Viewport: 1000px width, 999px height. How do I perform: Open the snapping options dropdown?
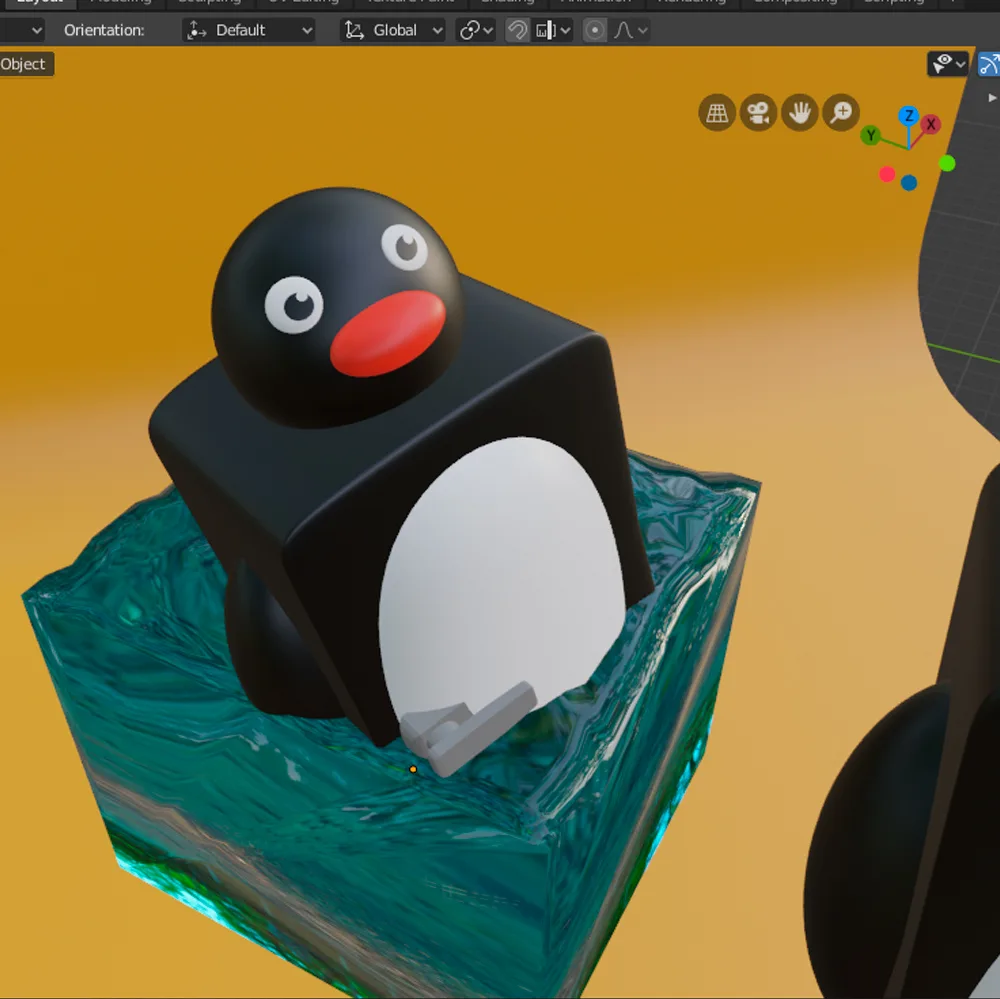point(552,30)
